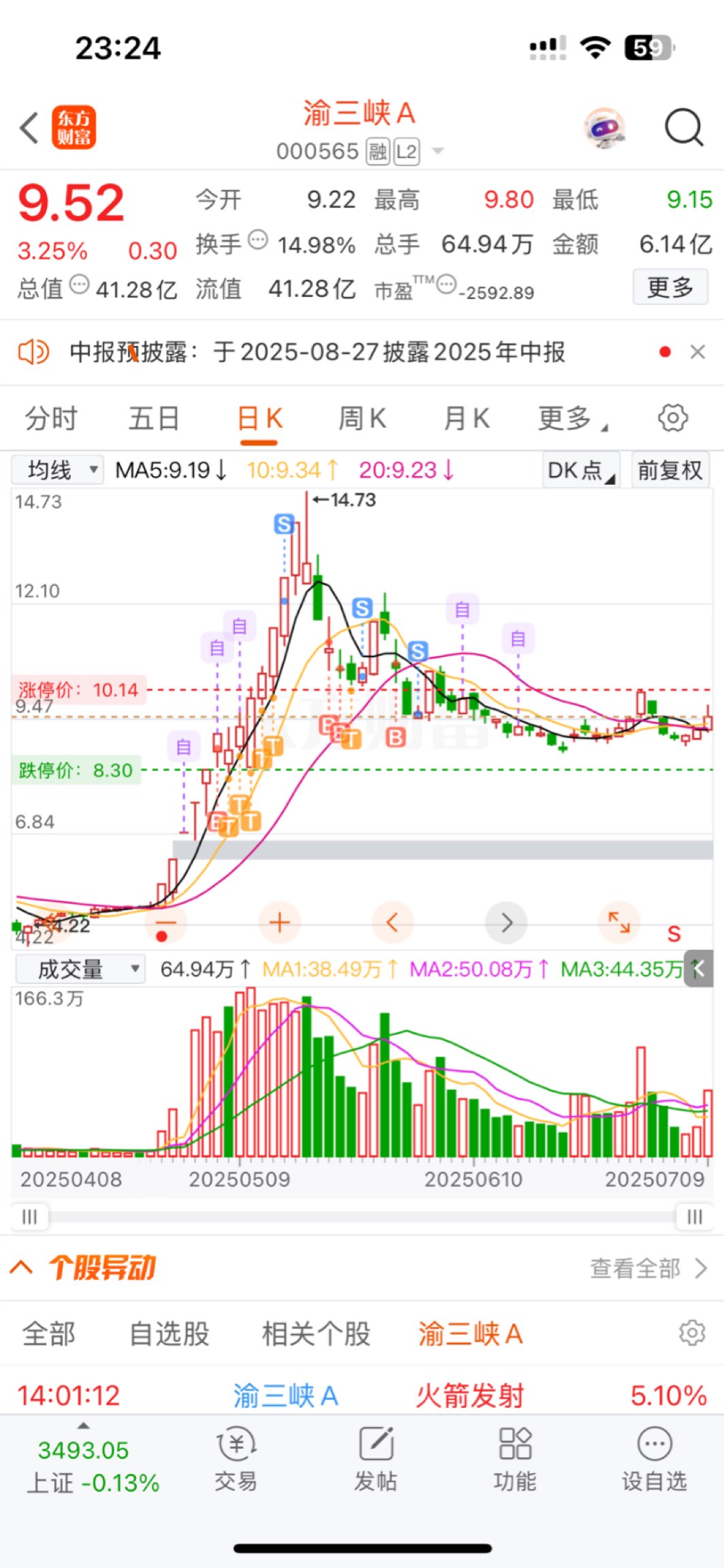Viewport: 724px width, 1568px height.
Task: Switch to the 周K tab
Action: pyautogui.click(x=362, y=418)
